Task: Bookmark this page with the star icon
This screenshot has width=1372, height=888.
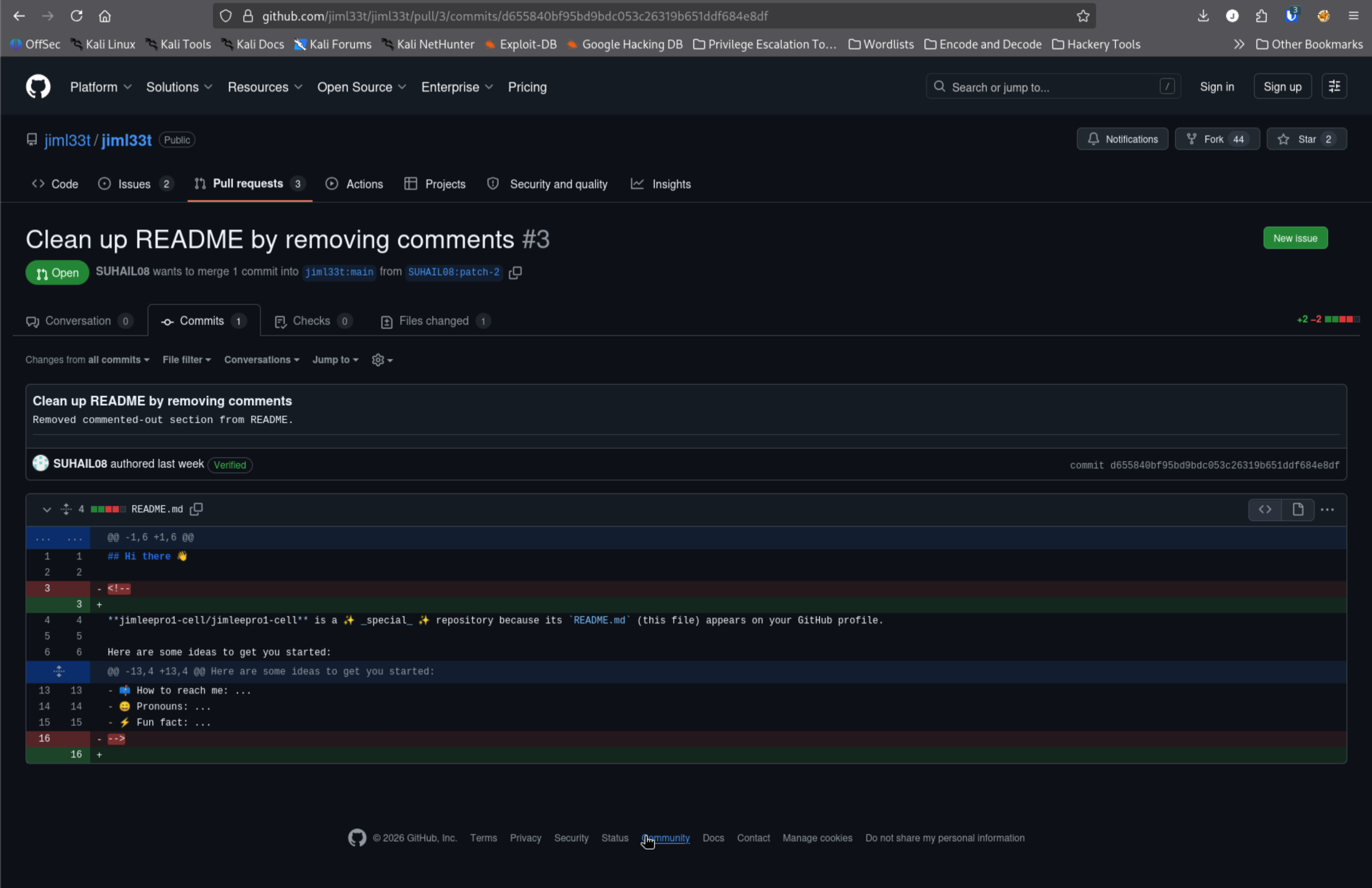Action: [x=1083, y=16]
